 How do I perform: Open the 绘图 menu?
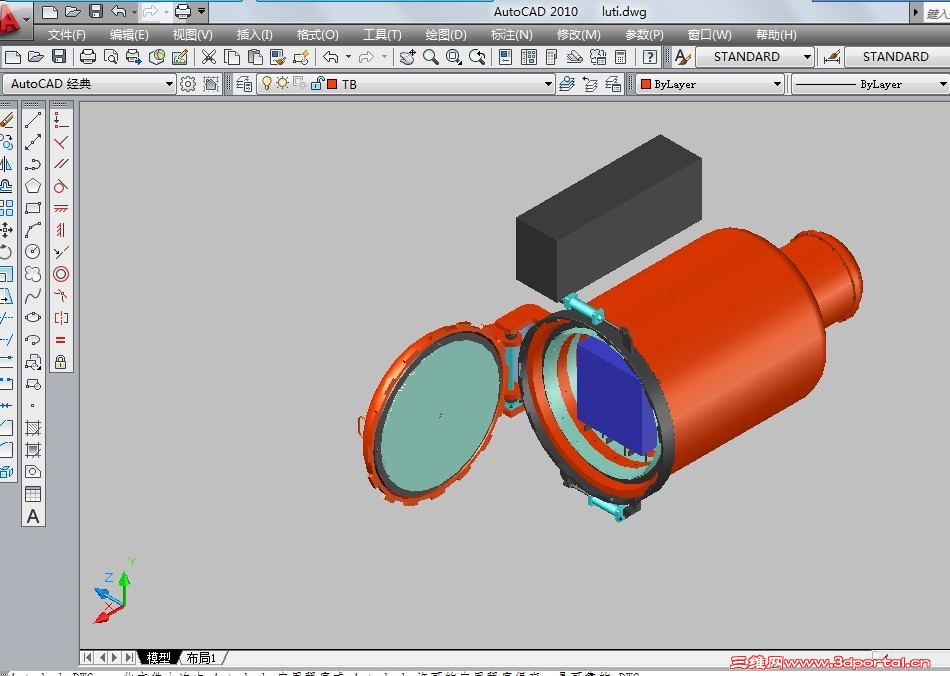(x=445, y=34)
